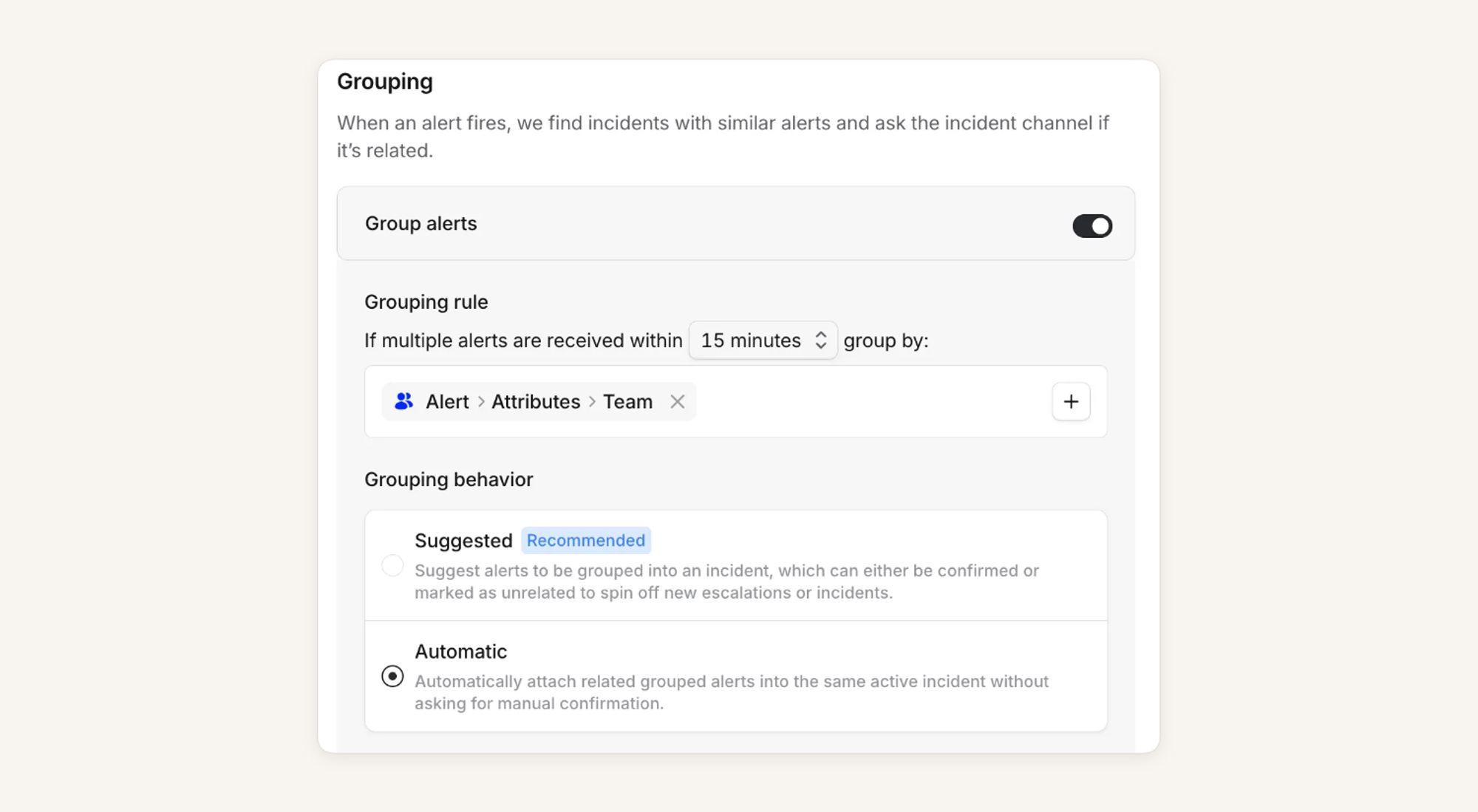1478x812 pixels.
Task: Click the chevron between Alert and Attributes
Action: 481,401
